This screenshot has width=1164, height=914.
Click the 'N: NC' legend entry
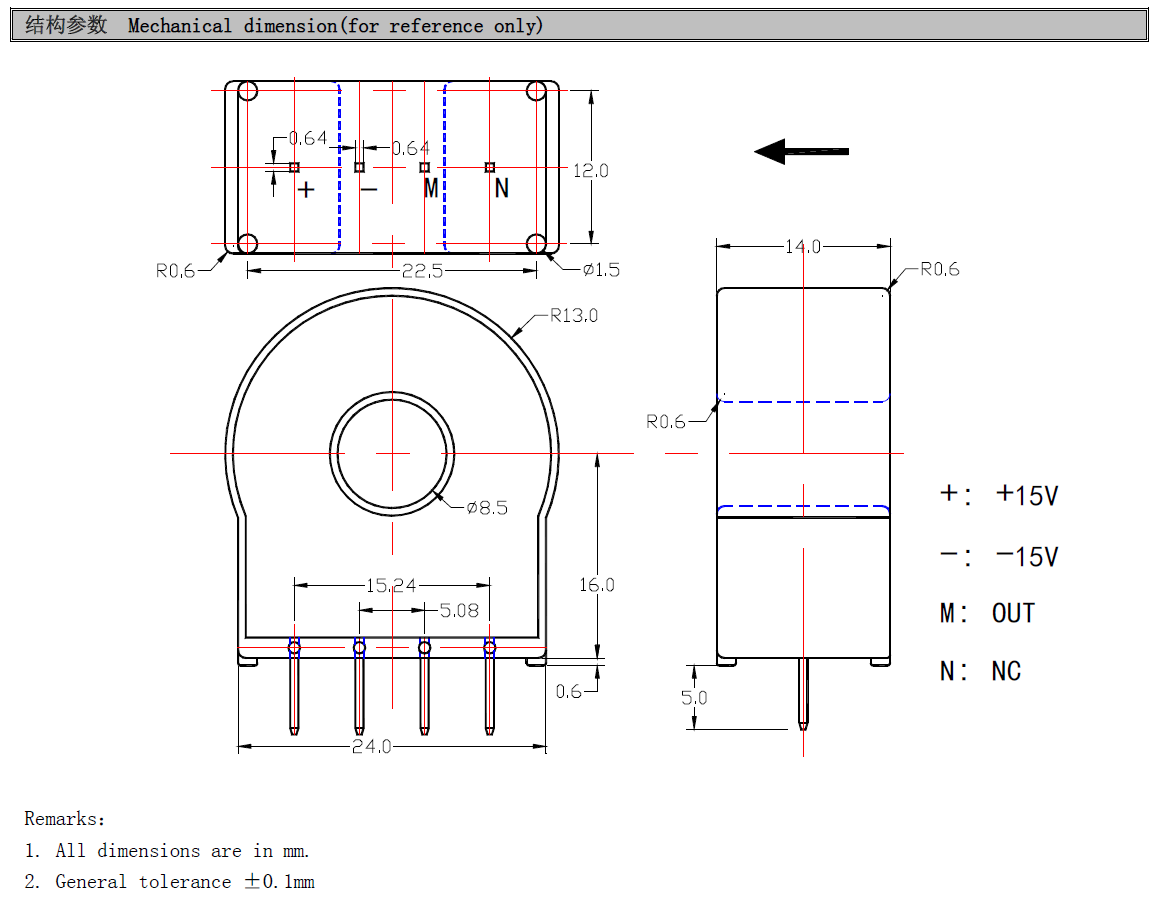pos(980,671)
